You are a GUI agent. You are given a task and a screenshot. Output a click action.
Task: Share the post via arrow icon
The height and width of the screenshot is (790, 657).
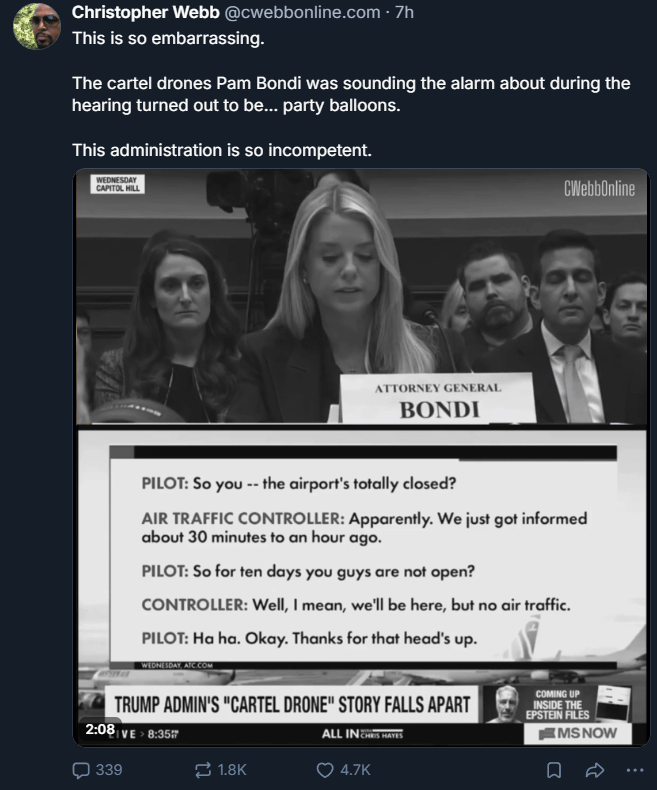click(x=595, y=770)
